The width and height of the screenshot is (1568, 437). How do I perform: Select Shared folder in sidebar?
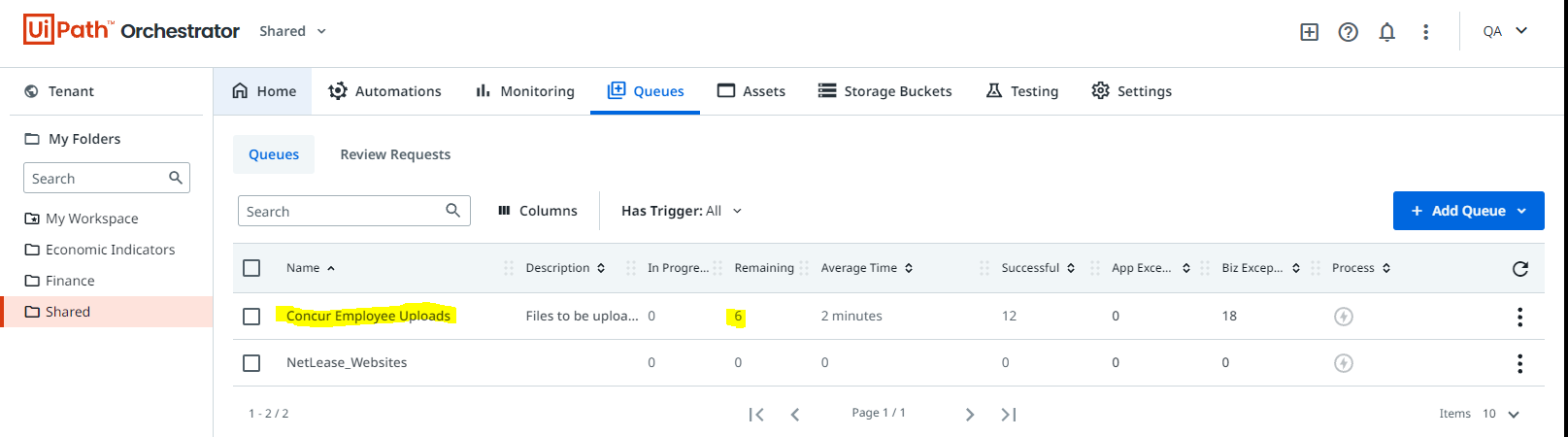point(107,312)
